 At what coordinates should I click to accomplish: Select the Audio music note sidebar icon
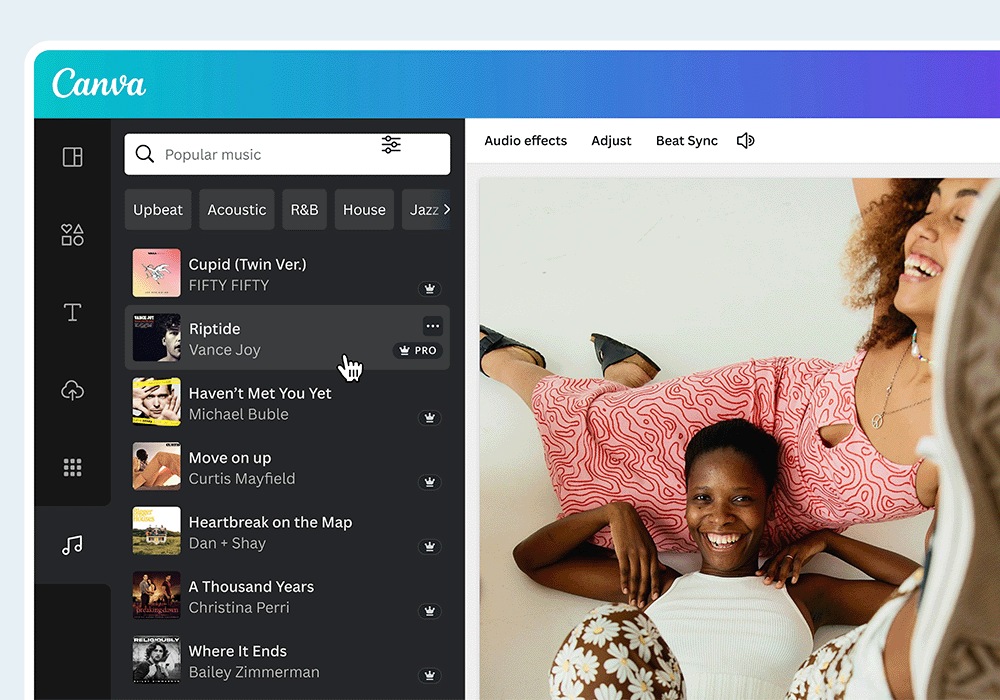click(72, 544)
